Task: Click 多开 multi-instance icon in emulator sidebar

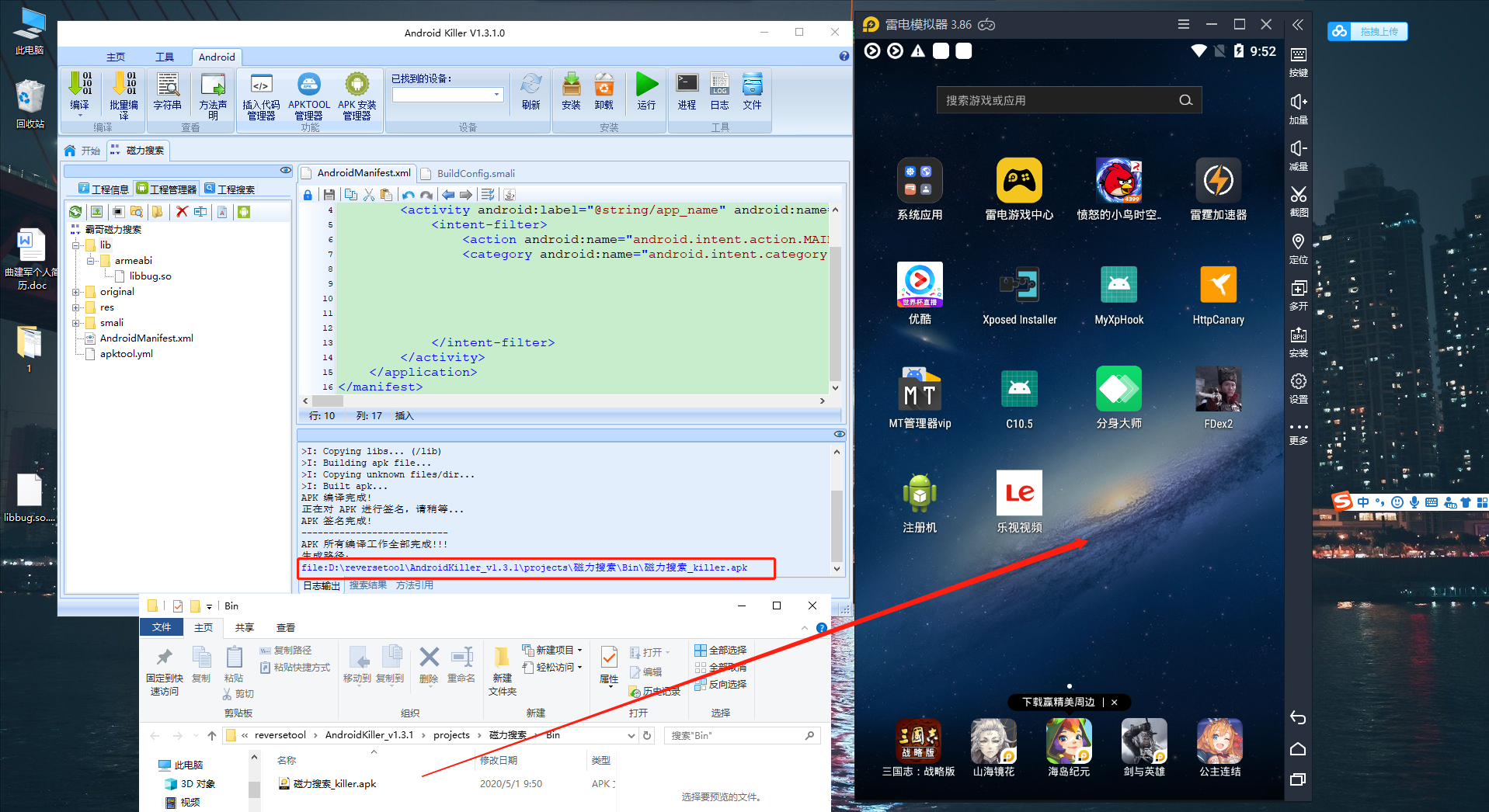Action: [x=1299, y=295]
